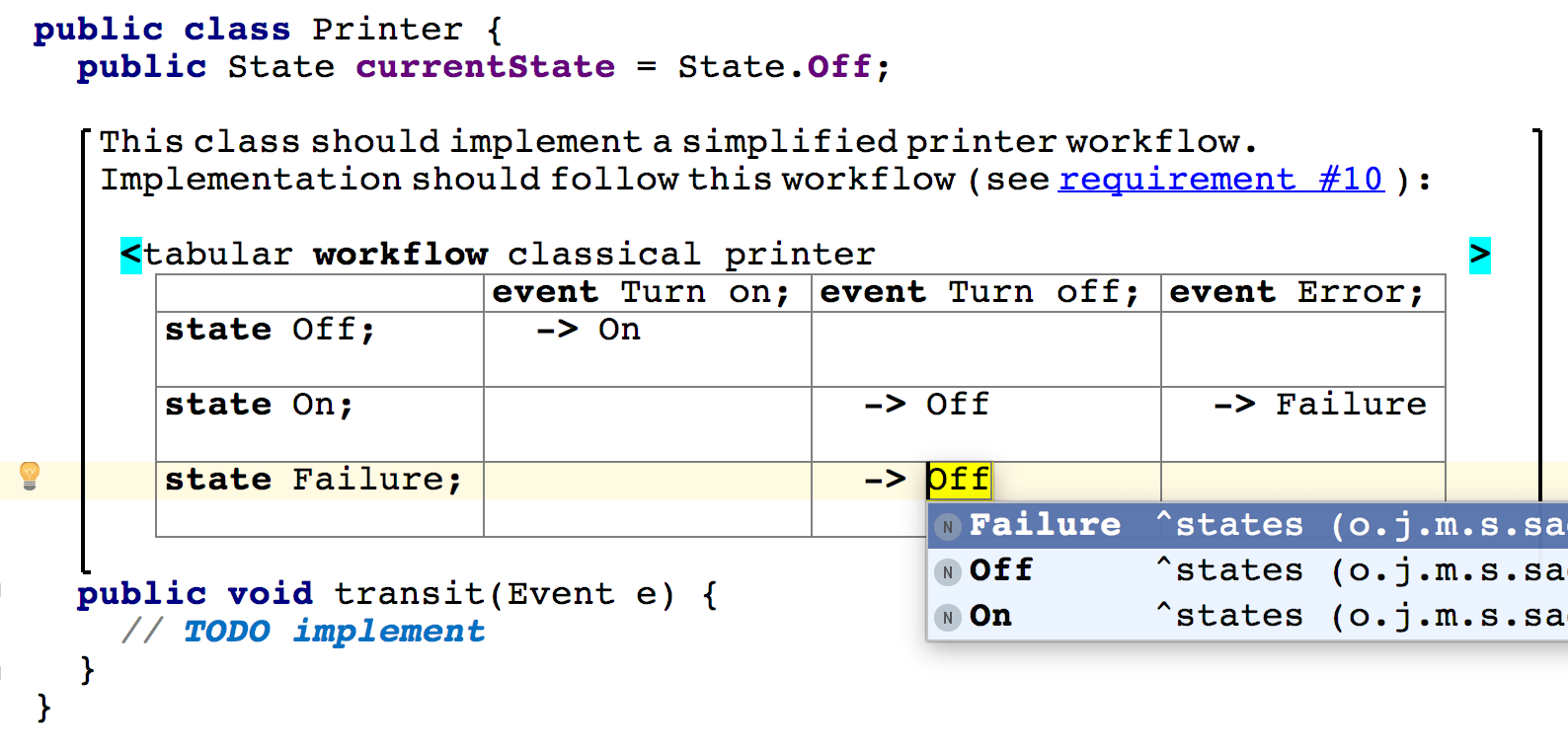Click the "event Error;" column header
The image size is (1568, 750).
coord(1295,292)
